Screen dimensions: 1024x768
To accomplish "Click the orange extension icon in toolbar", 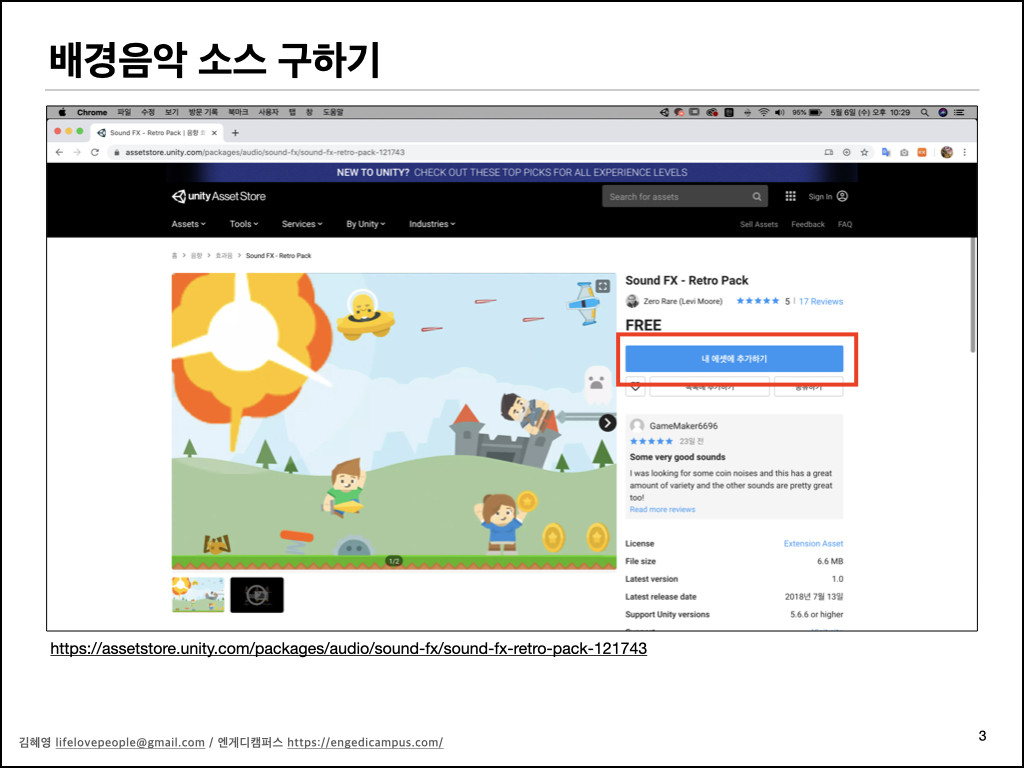I will pos(921,152).
